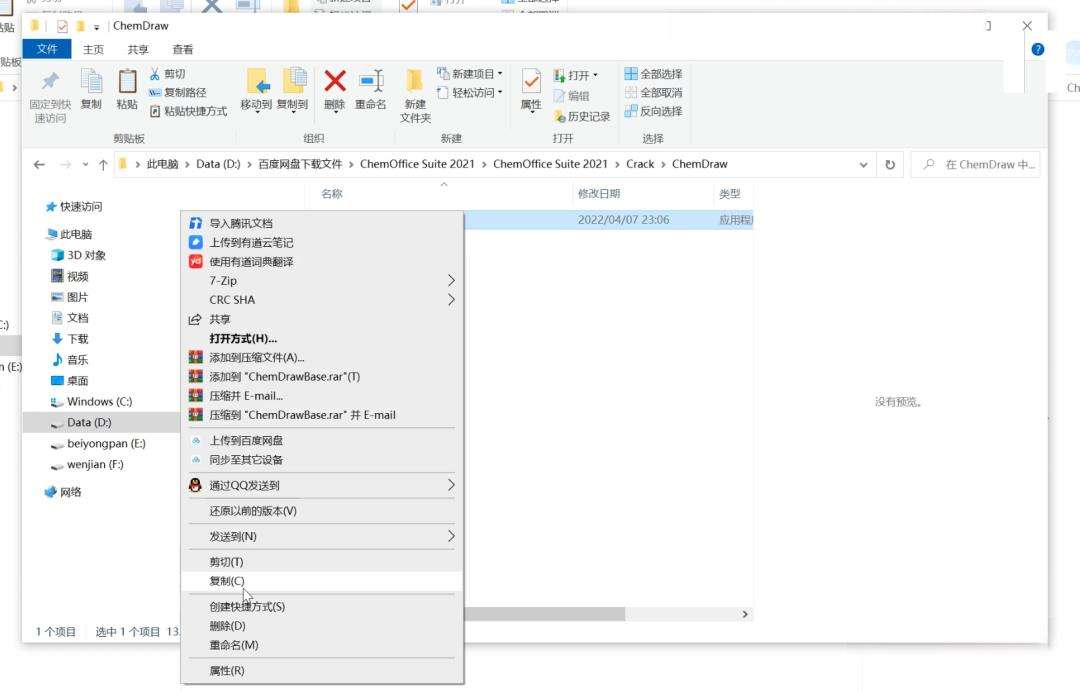Go up one folder level

point(103,165)
